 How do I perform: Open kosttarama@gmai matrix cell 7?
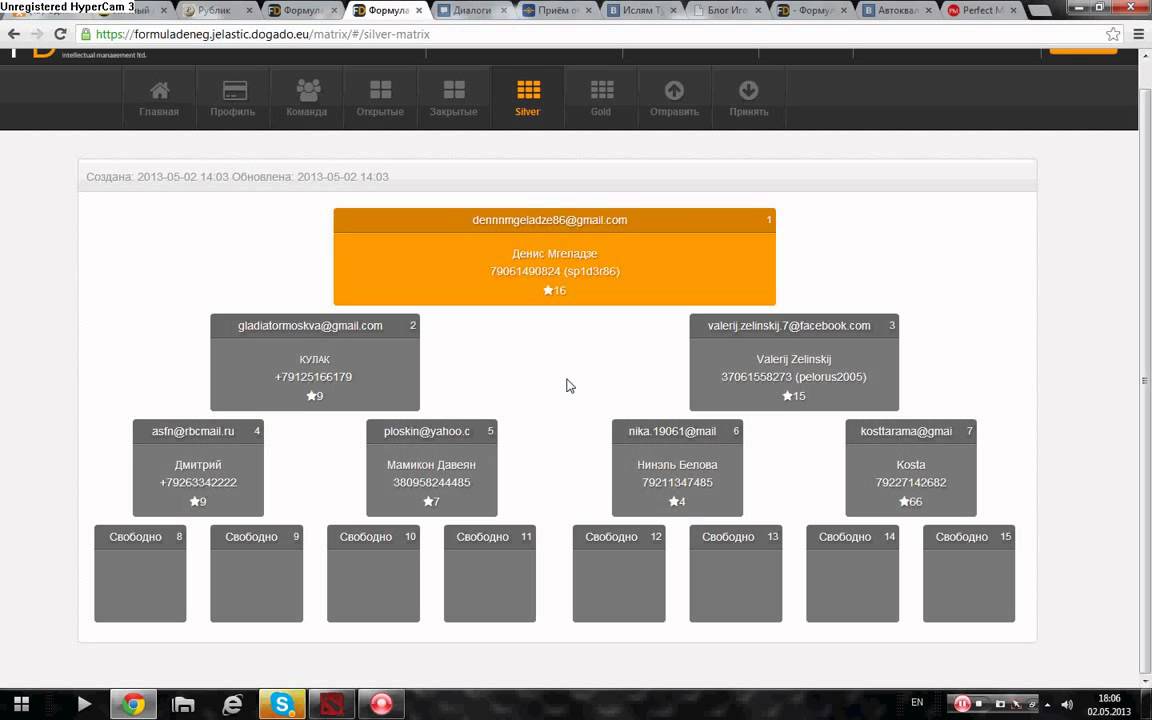tap(911, 468)
